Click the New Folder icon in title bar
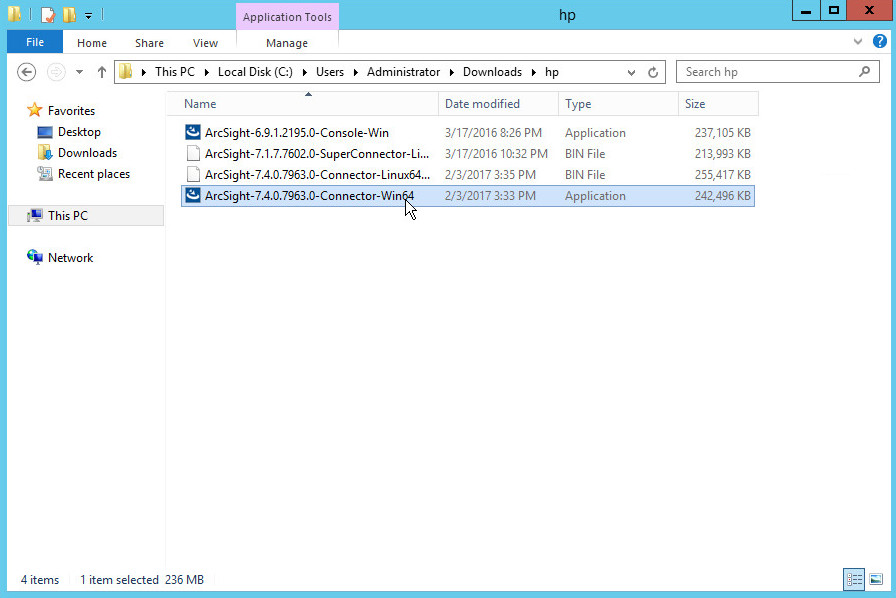 68,15
